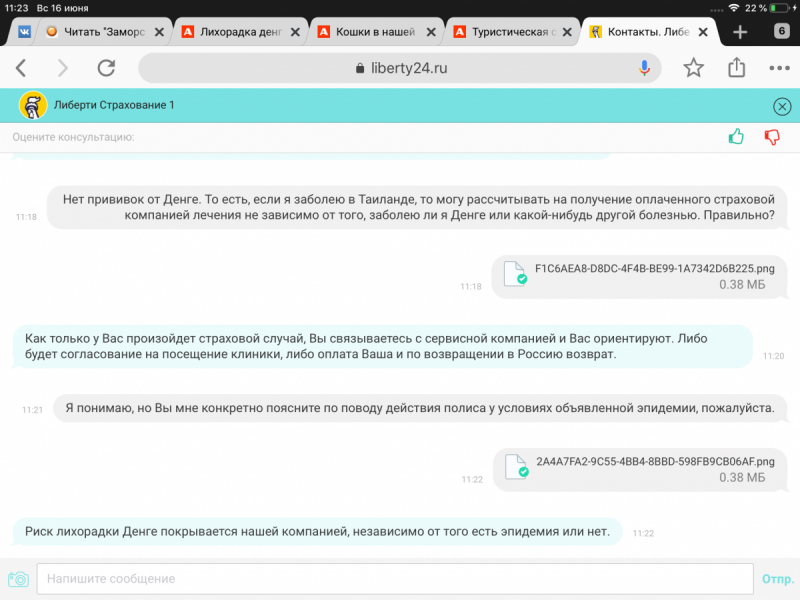
Task: Show tab switcher with 6 tabs
Action: click(x=781, y=31)
